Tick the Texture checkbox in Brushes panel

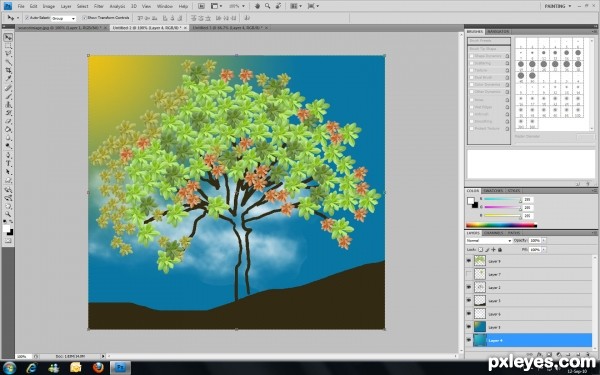point(472,70)
